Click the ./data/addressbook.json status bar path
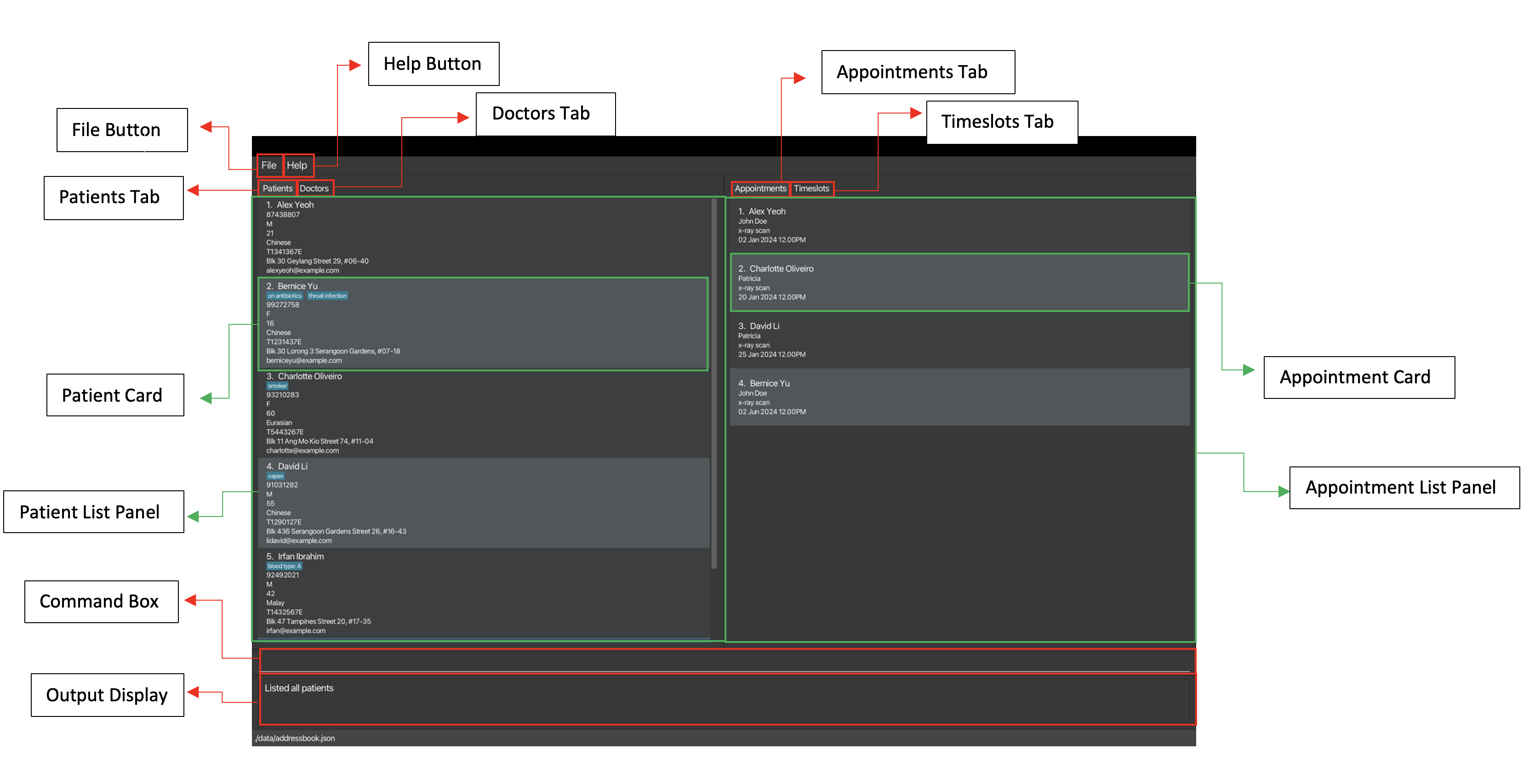 295,739
